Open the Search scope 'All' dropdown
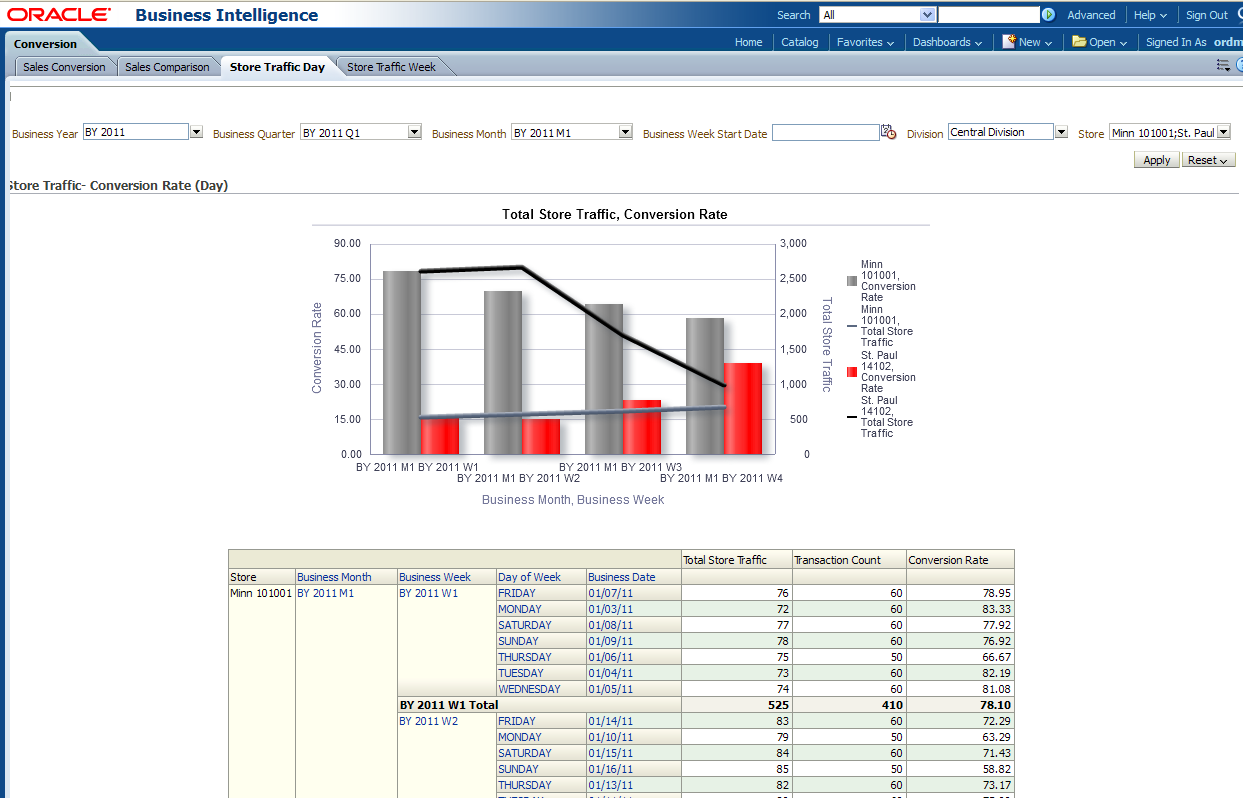Screen dimensions: 1243x798 [927, 15]
